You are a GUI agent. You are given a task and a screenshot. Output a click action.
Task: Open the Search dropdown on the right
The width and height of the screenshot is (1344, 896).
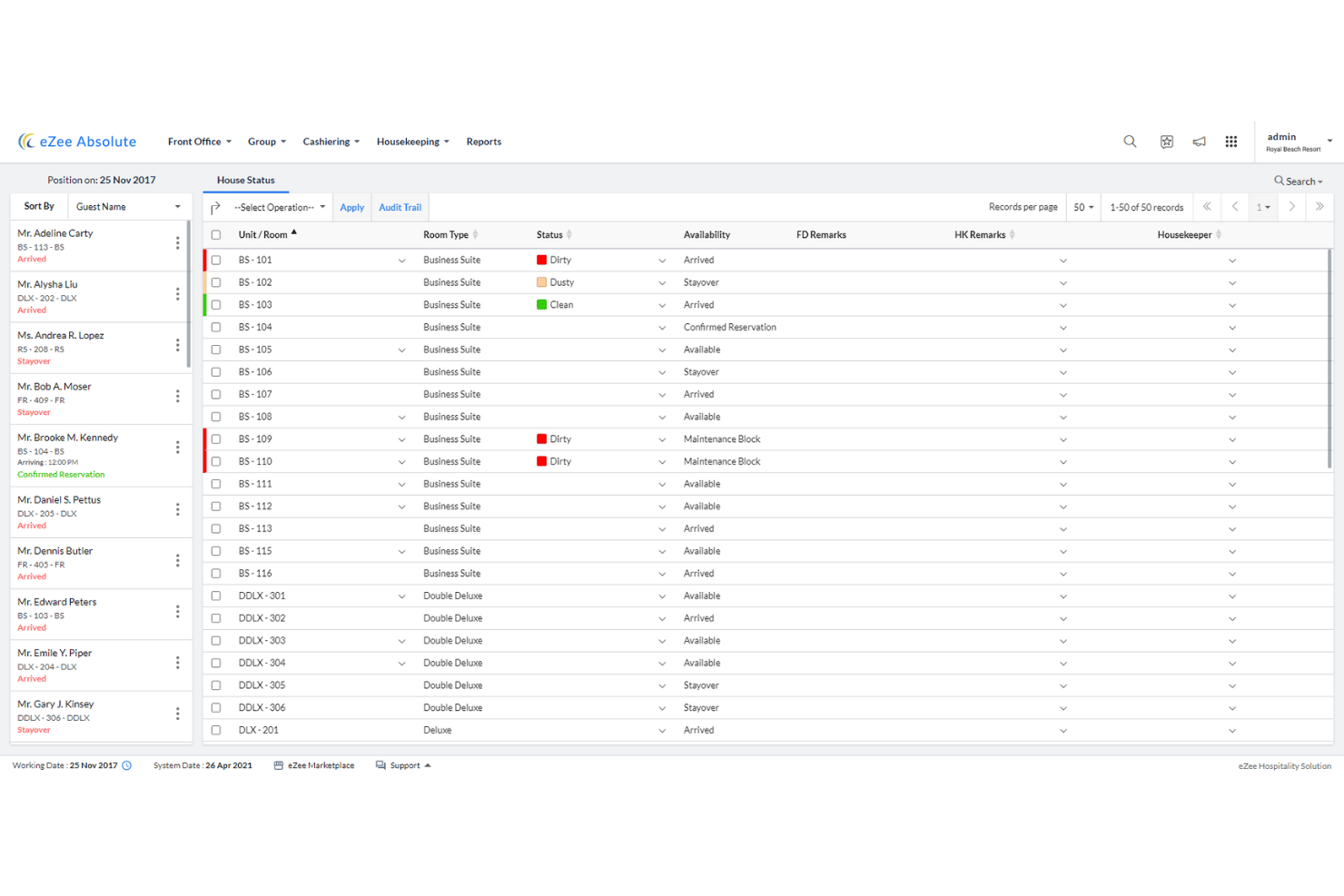pos(1299,182)
